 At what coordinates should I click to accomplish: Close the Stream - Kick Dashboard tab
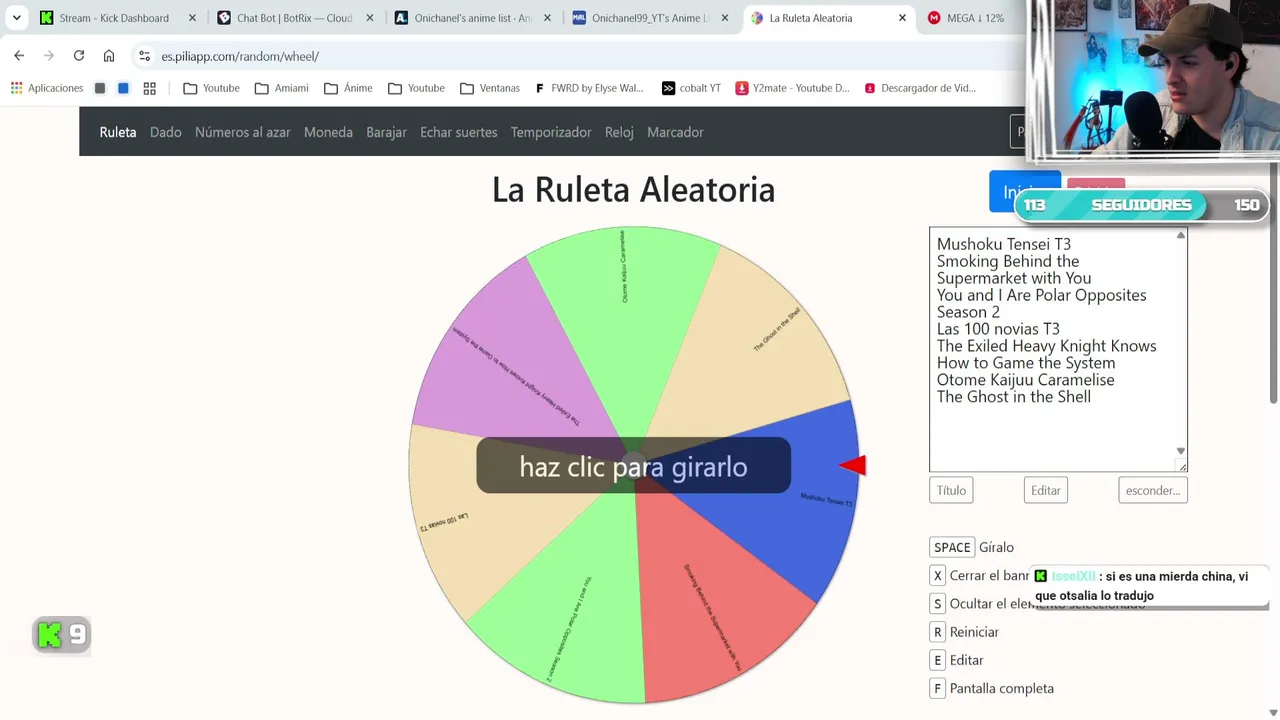pos(191,18)
